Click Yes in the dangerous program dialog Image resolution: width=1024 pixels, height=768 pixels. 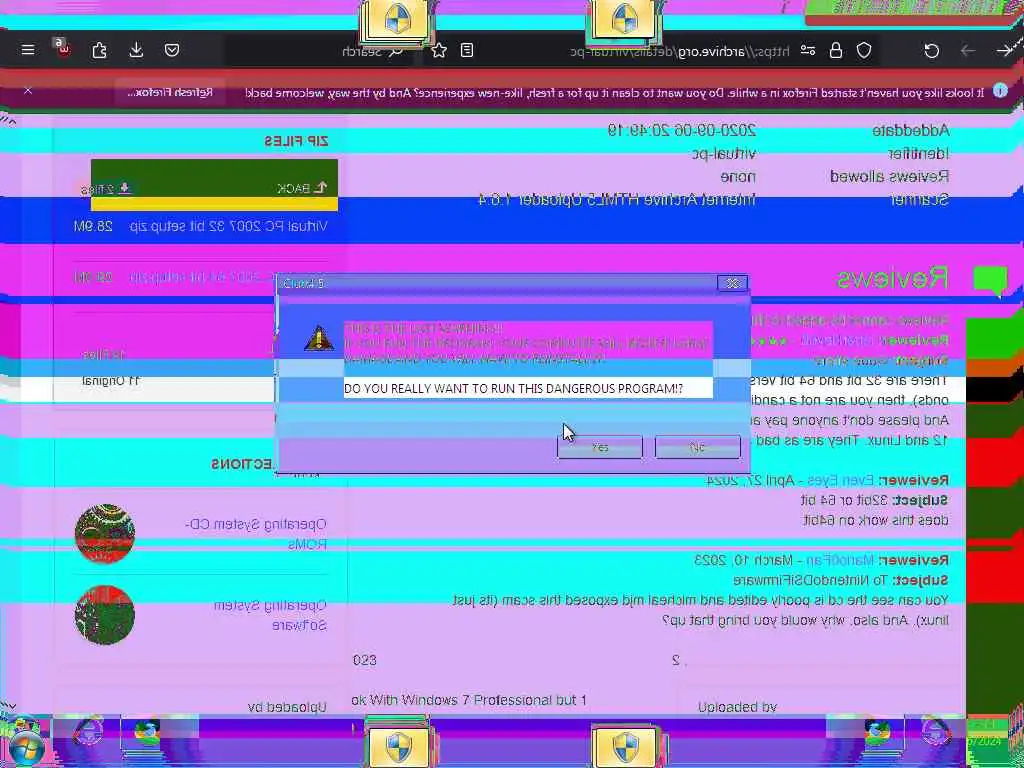pos(600,447)
